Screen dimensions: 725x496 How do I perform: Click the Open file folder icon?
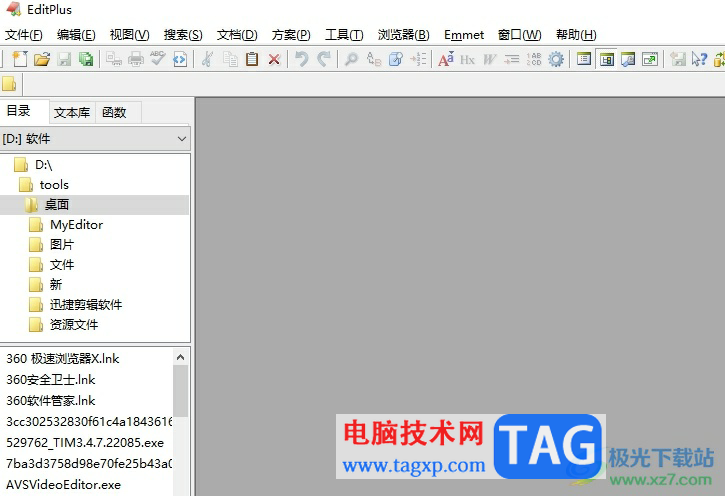coord(42,59)
